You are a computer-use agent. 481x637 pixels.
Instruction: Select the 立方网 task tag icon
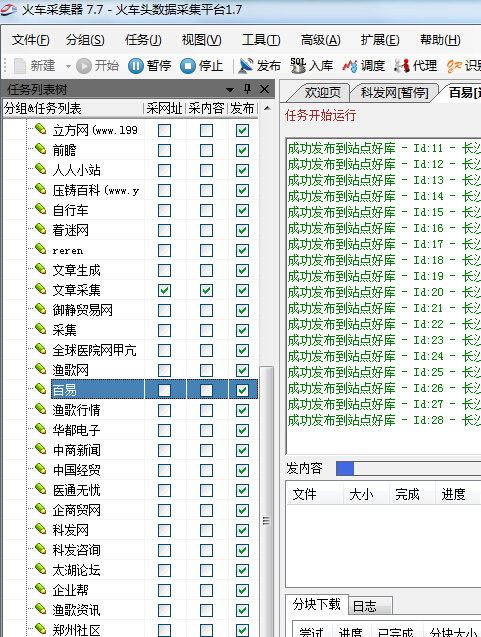click(x=41, y=129)
